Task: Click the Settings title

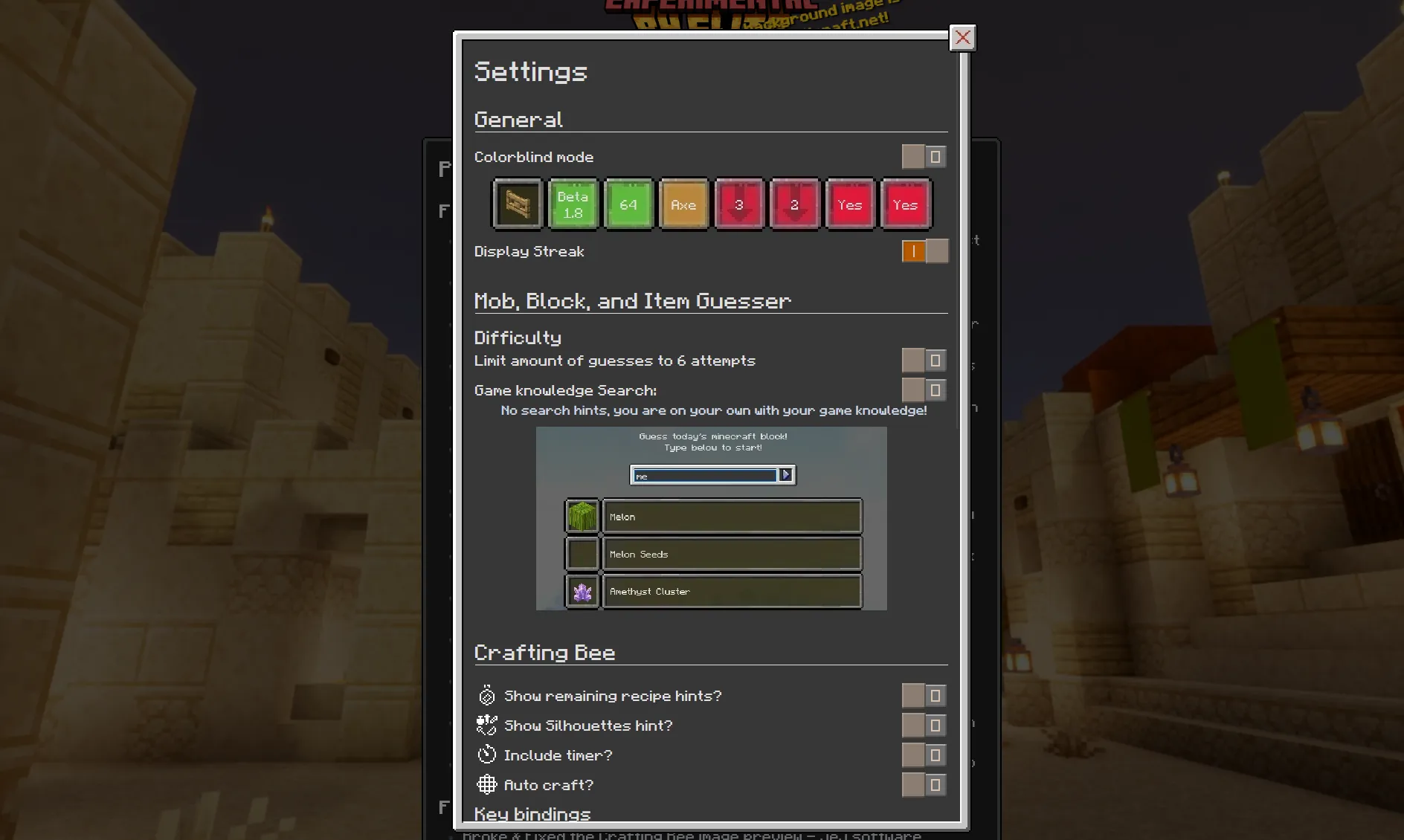Action: coord(531,71)
